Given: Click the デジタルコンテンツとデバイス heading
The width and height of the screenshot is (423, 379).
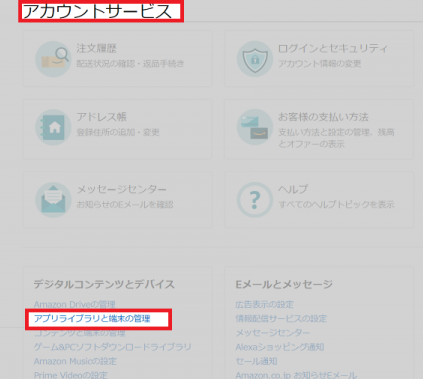Looking at the screenshot, I should (104, 284).
